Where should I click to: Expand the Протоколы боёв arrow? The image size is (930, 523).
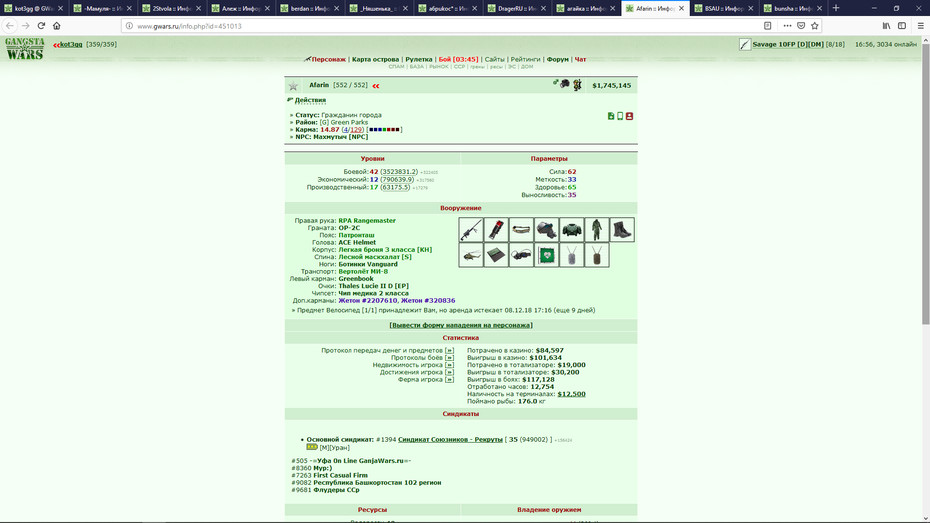tap(449, 358)
